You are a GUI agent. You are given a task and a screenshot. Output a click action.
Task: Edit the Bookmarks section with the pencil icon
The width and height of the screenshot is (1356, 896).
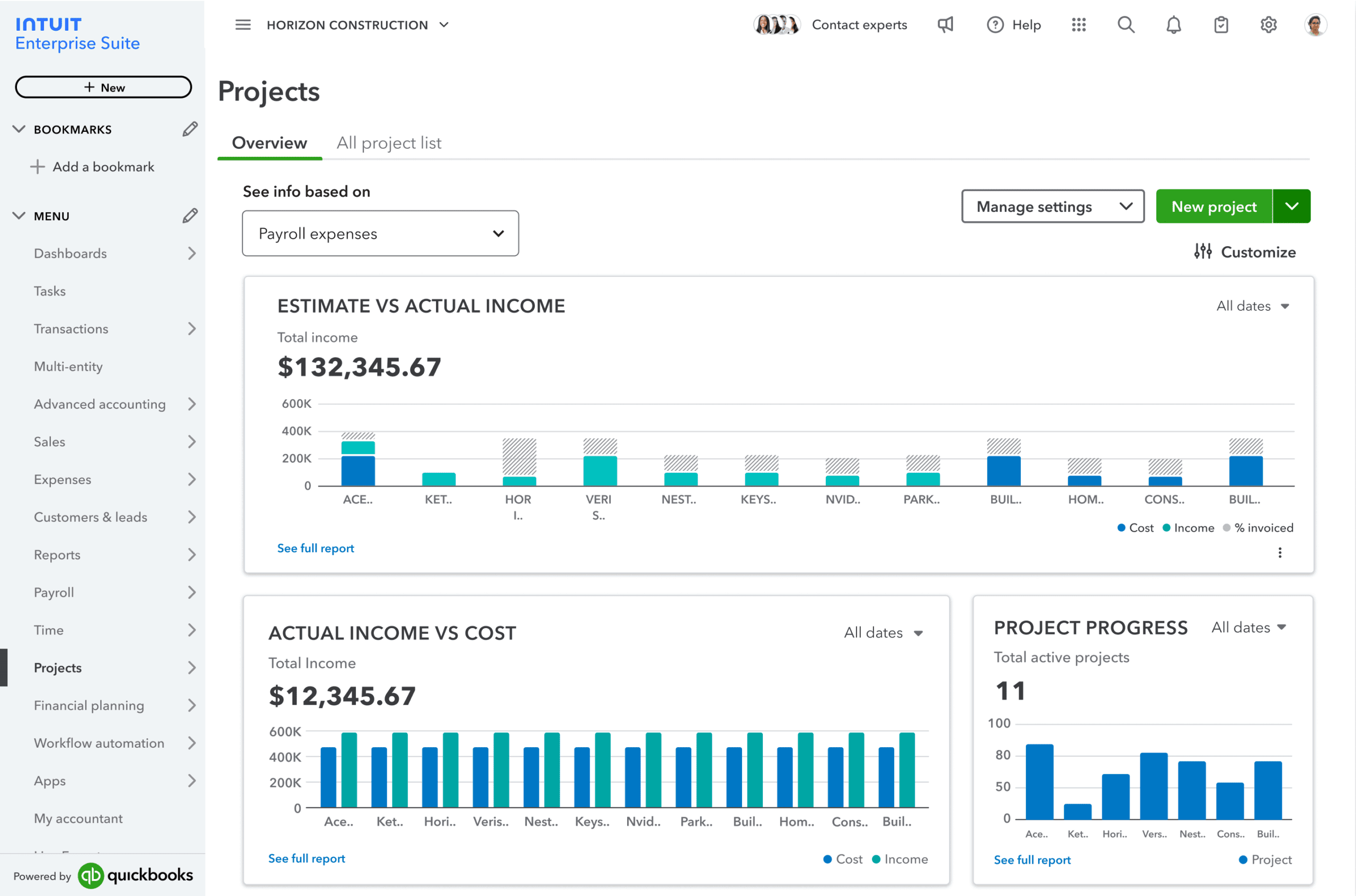coord(190,129)
